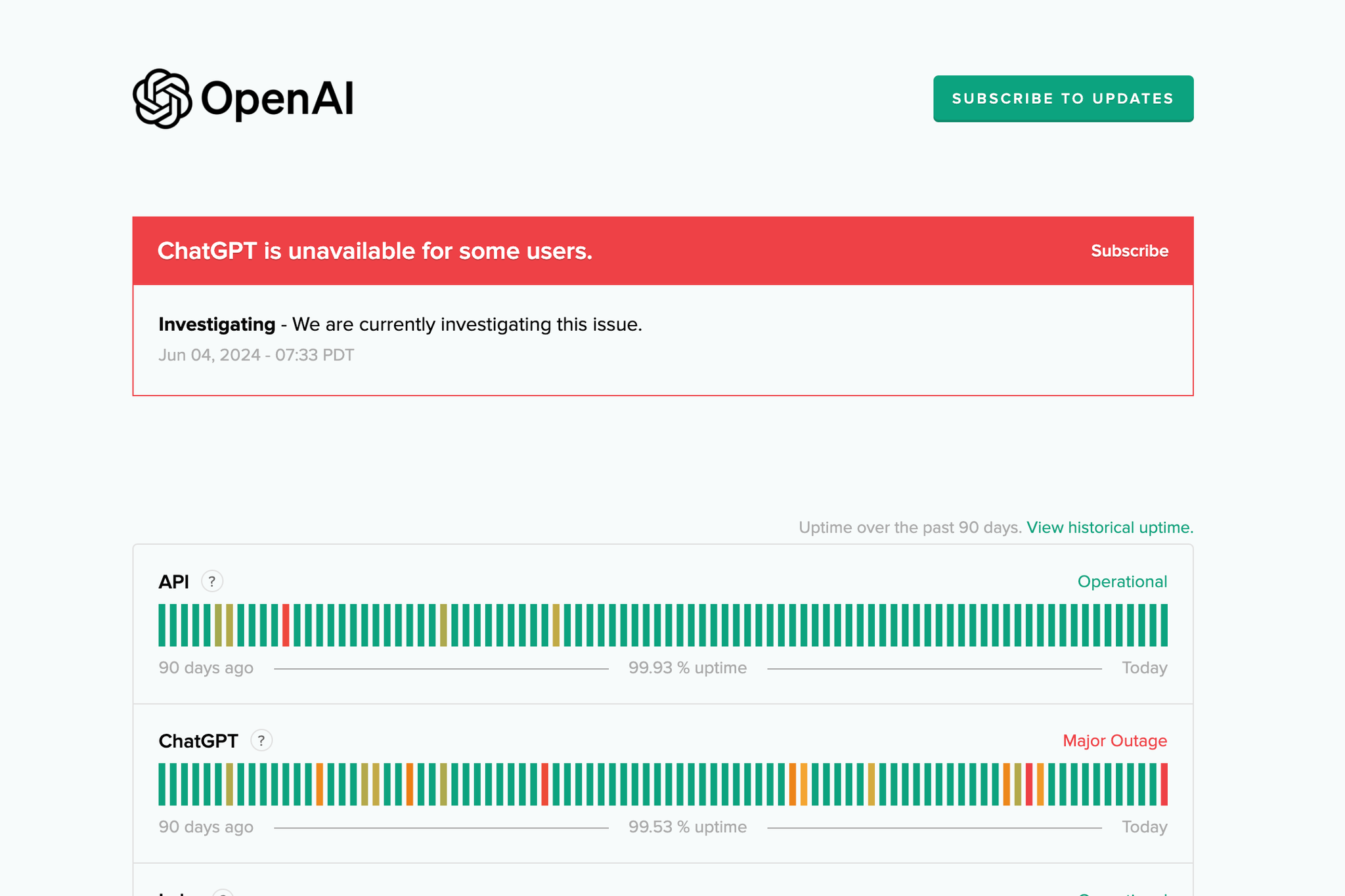Click the API help question mark icon
The image size is (1345, 896).
click(x=211, y=582)
